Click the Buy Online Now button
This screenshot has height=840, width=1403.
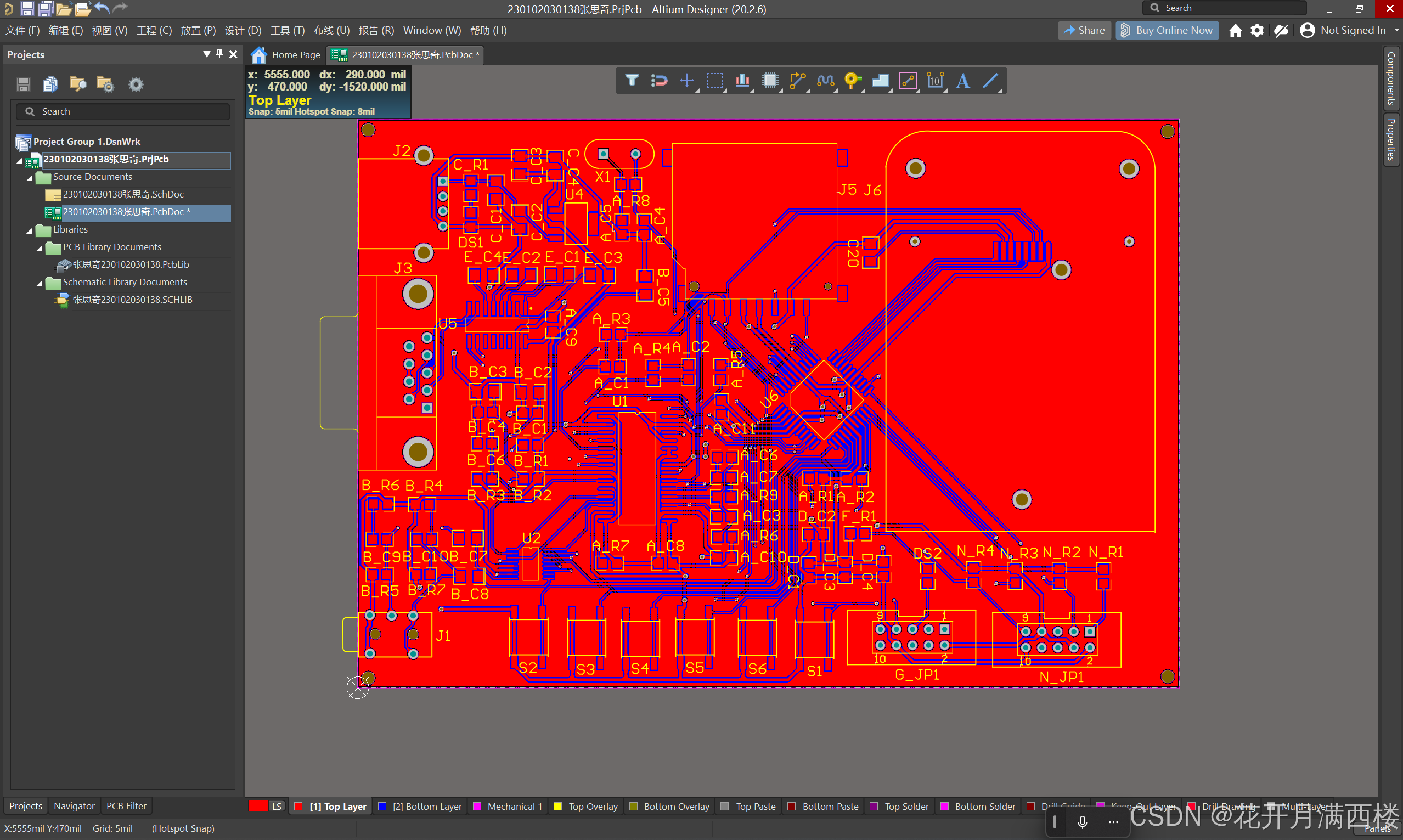pyautogui.click(x=1167, y=31)
